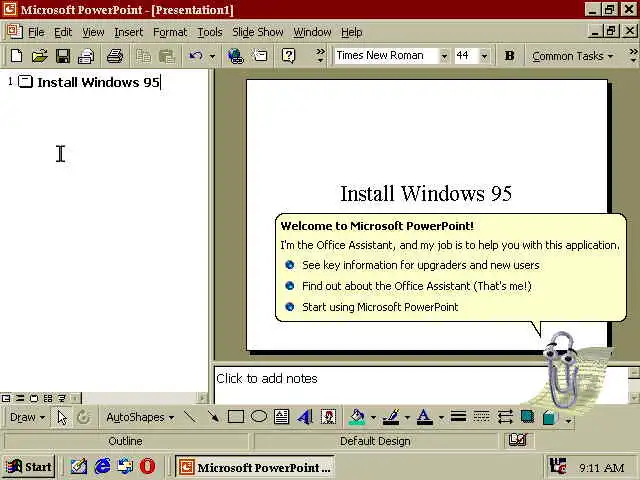Open Arrow Style options
The width and height of the screenshot is (640, 480).
(x=505, y=417)
